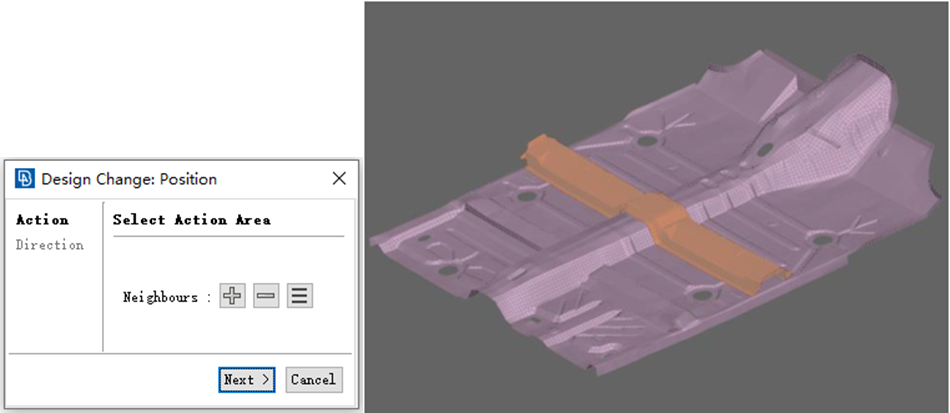Screen dimensions: 950x413
Task: Click the minus icon to remove neighbours
Action: 266,296
